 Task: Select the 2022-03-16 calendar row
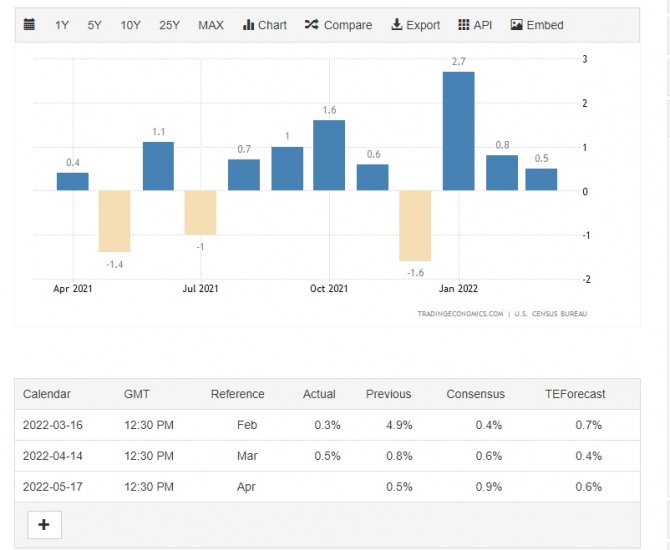326,425
